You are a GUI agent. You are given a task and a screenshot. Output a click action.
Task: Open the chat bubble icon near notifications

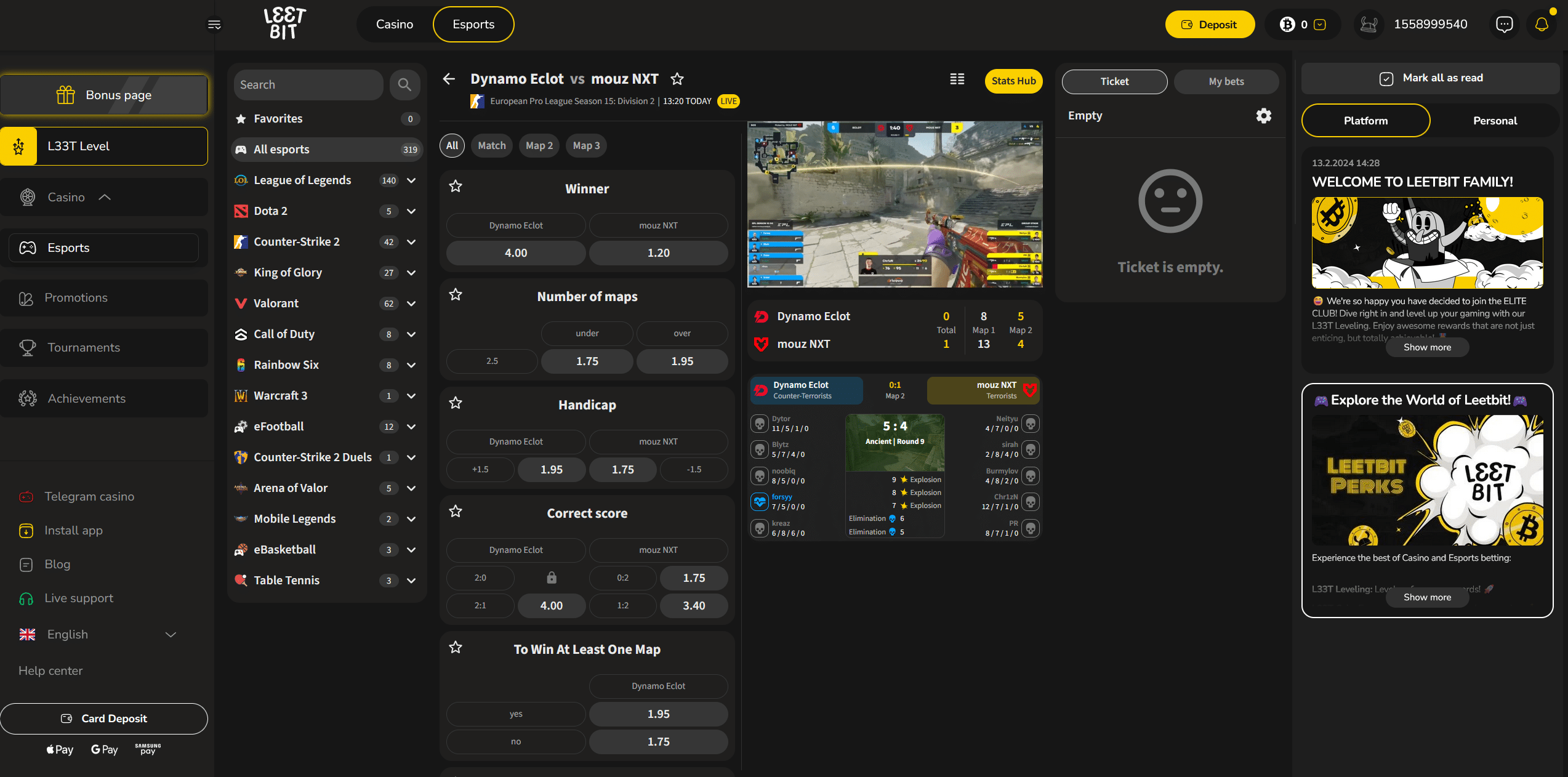click(1504, 24)
